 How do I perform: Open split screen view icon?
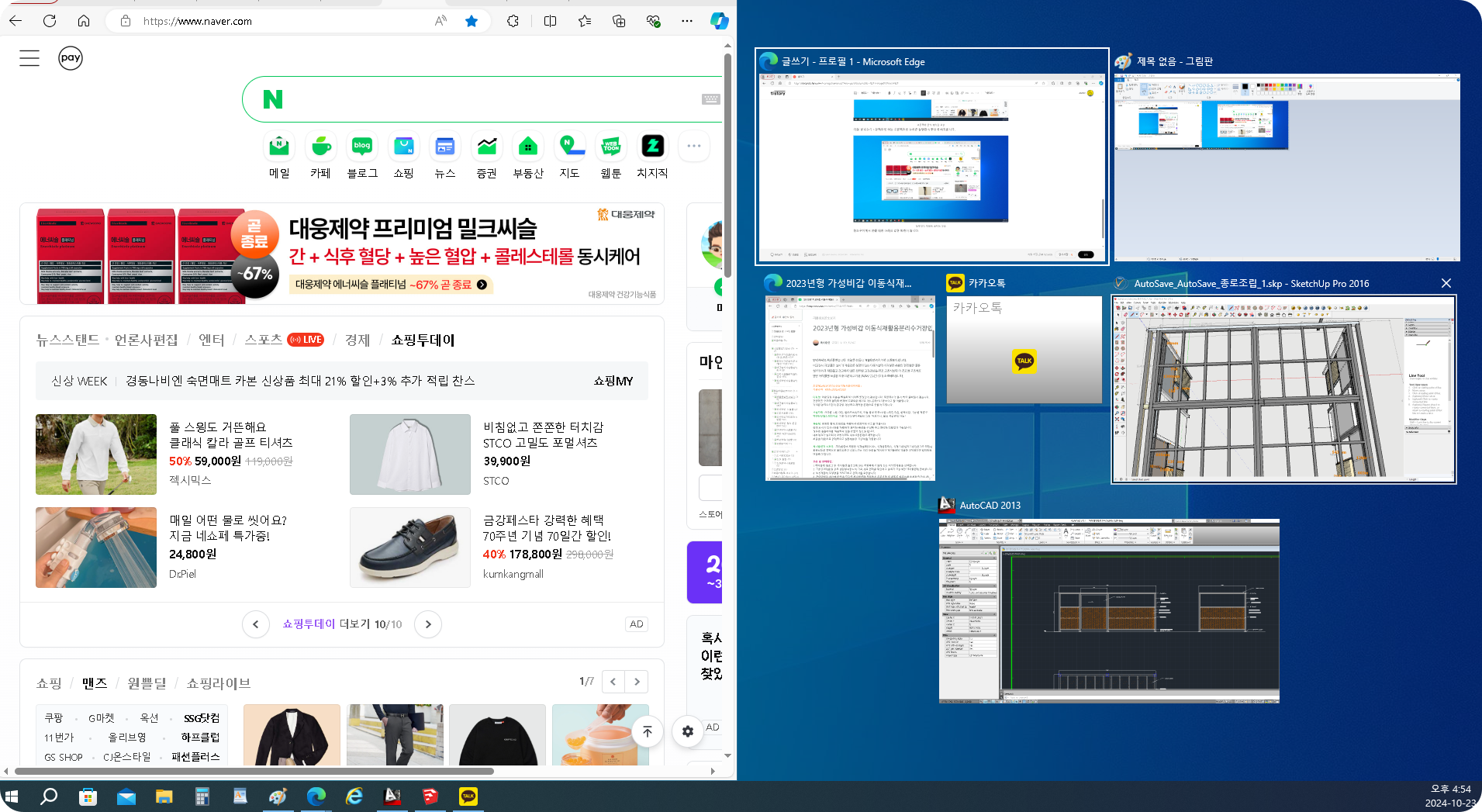tap(550, 21)
